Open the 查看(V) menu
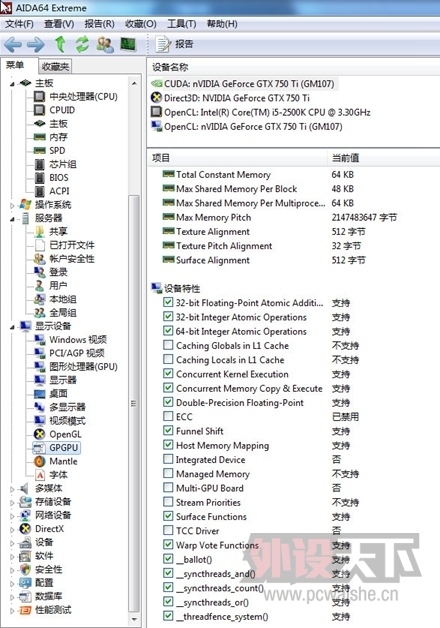Image resolution: width=440 pixels, height=628 pixels. click(x=59, y=24)
